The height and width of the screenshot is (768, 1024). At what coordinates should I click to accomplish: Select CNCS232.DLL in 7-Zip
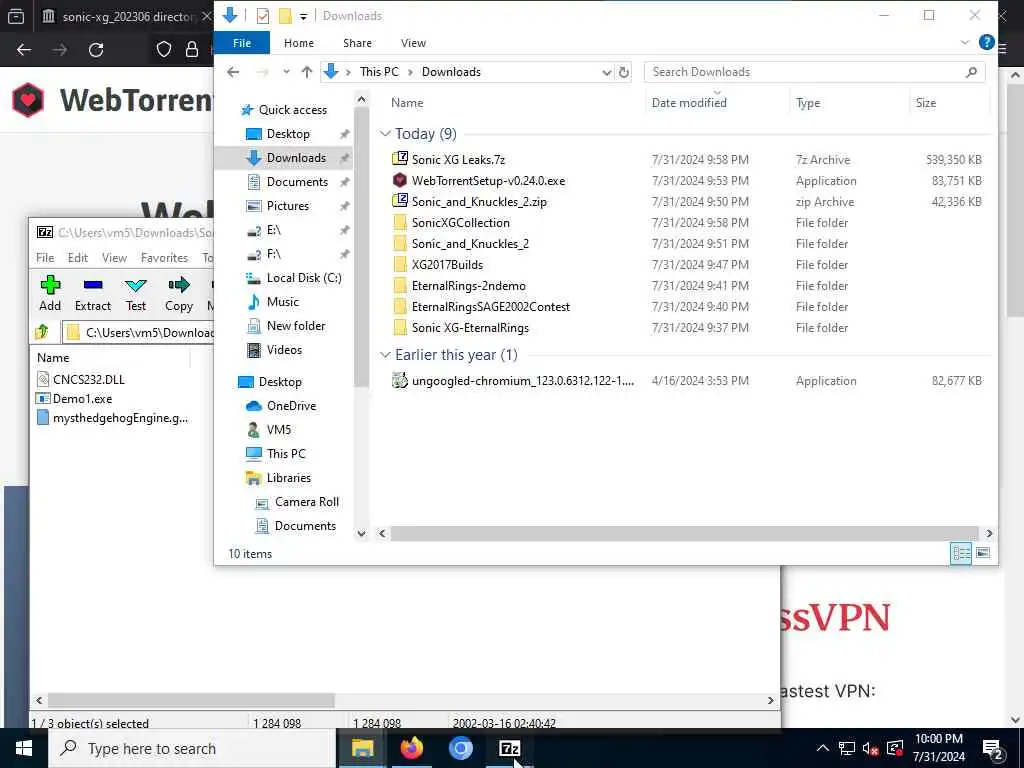tap(89, 379)
